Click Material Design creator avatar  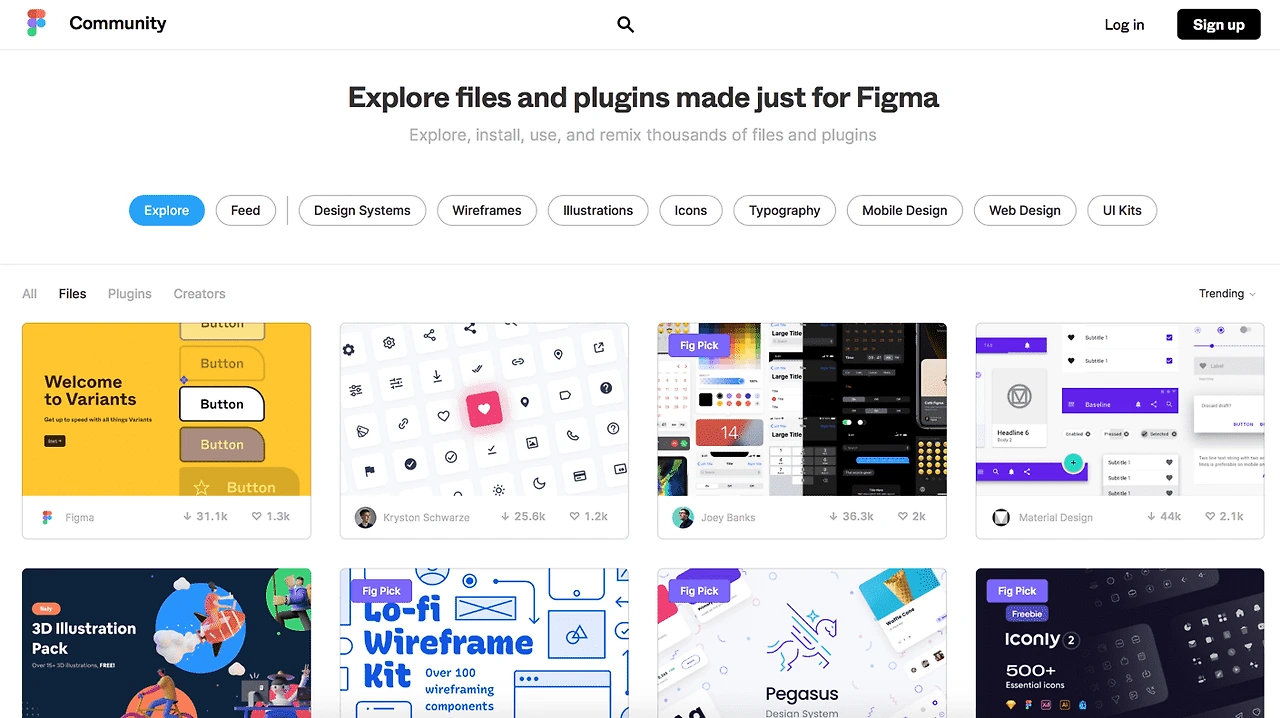1001,517
